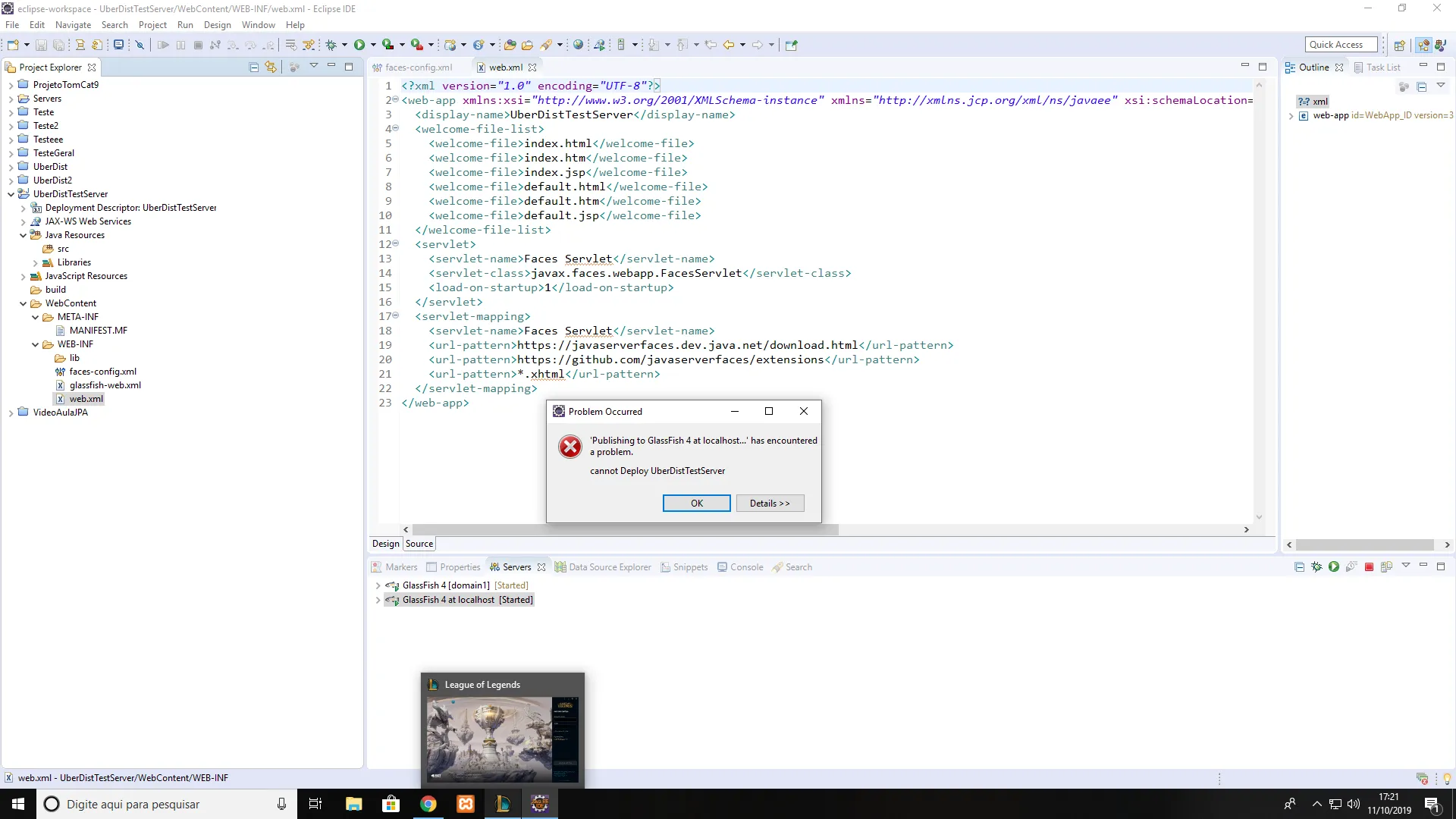
Task: Click the Quick Access search field
Action: point(1341,45)
